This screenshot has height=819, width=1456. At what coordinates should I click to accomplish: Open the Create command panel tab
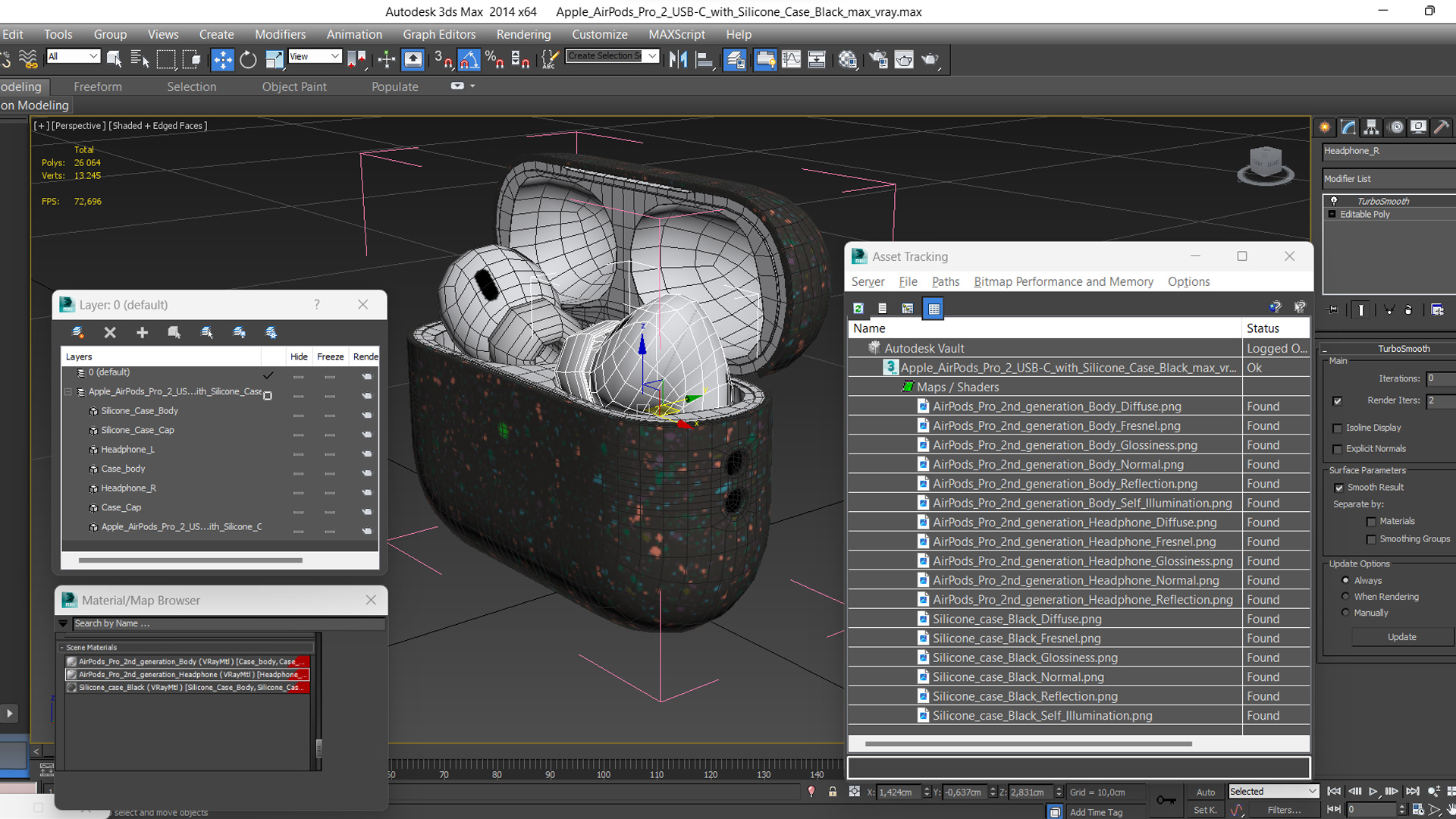(x=1325, y=127)
